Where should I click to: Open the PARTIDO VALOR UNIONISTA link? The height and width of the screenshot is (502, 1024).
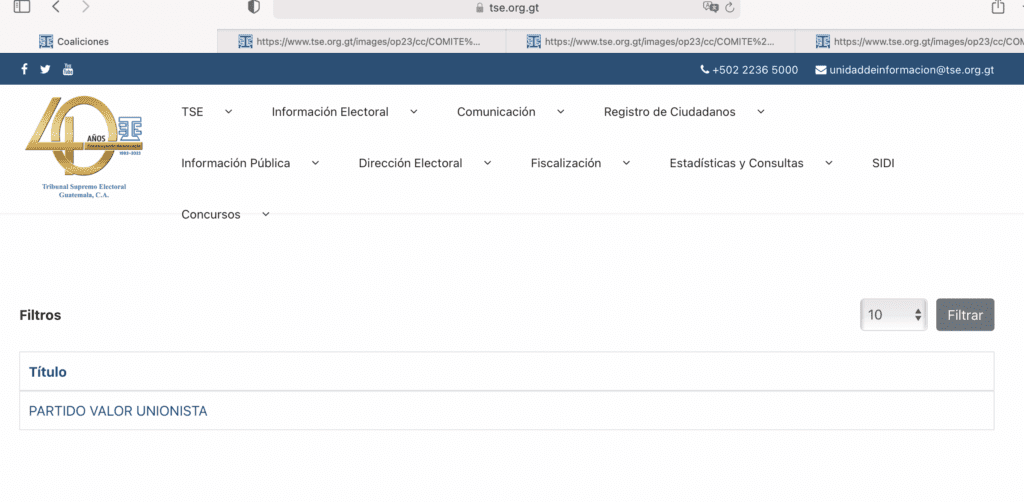pos(118,411)
